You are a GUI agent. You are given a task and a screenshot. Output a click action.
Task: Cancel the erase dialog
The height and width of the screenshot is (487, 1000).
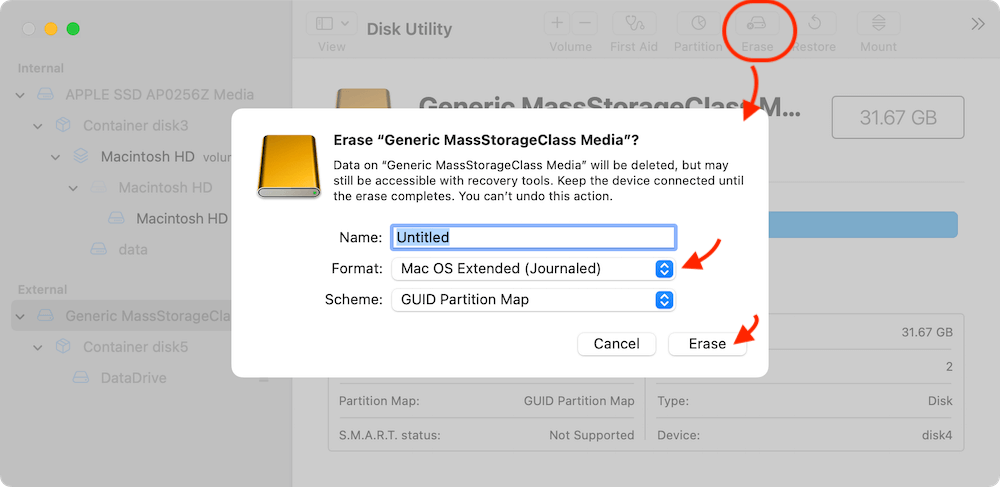click(617, 344)
